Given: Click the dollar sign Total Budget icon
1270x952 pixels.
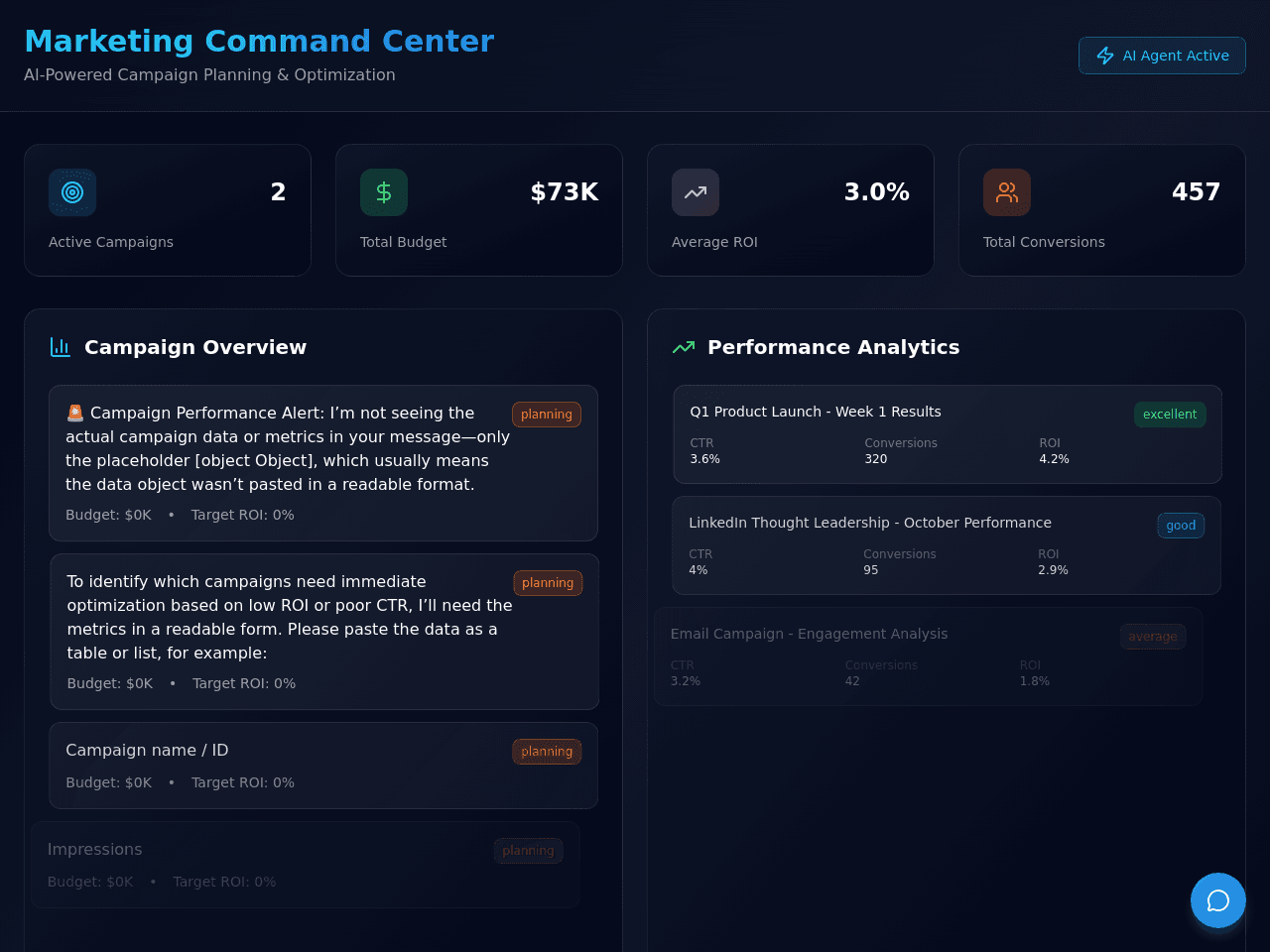Looking at the screenshot, I should point(384,192).
